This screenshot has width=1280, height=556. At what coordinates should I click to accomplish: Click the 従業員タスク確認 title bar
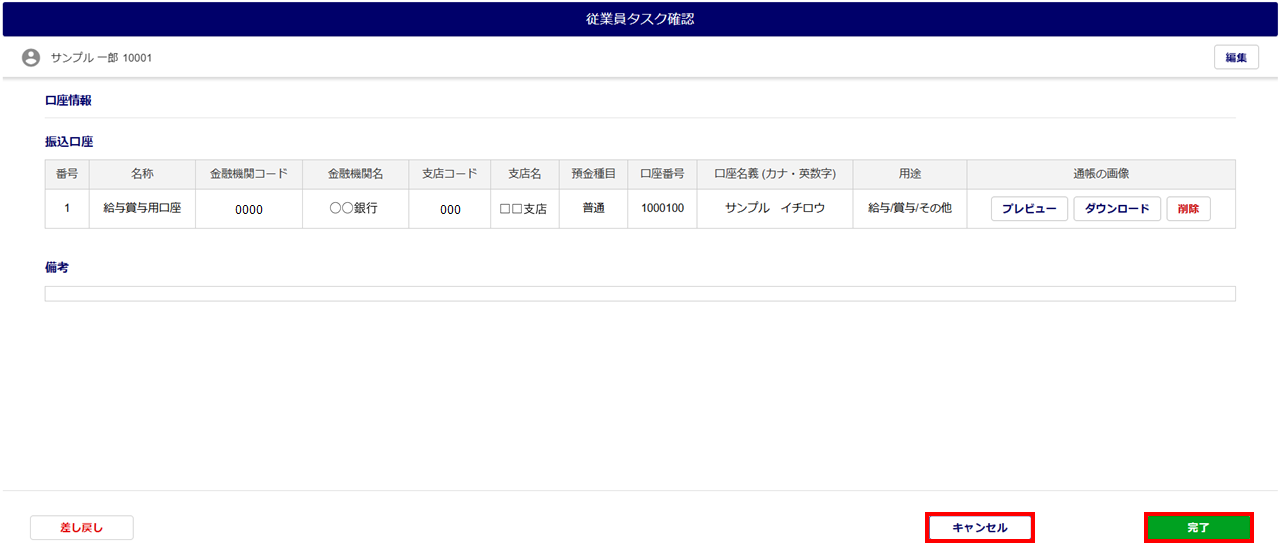640,19
